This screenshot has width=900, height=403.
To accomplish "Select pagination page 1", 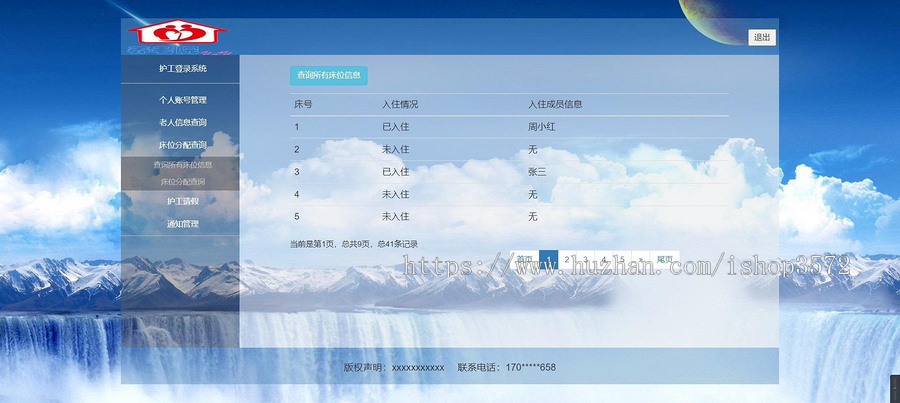I will coord(549,259).
